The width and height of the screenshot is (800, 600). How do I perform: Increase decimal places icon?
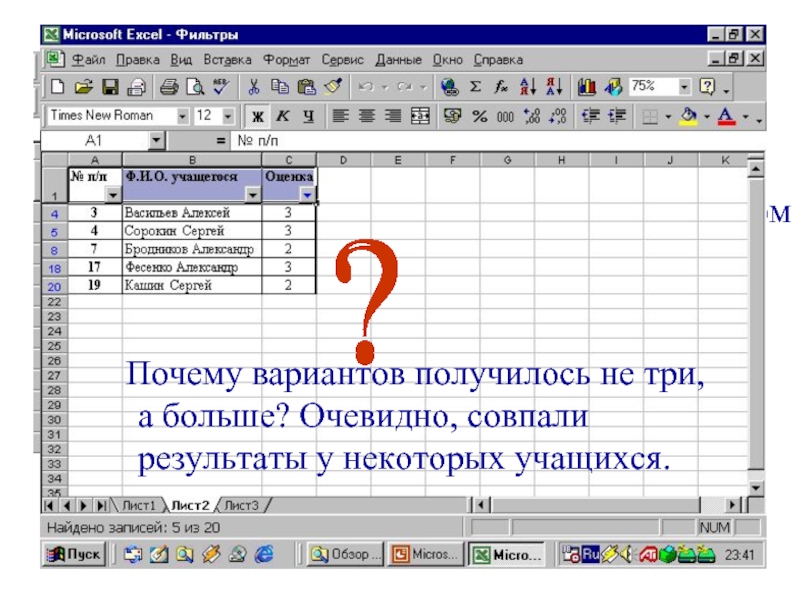(532, 116)
